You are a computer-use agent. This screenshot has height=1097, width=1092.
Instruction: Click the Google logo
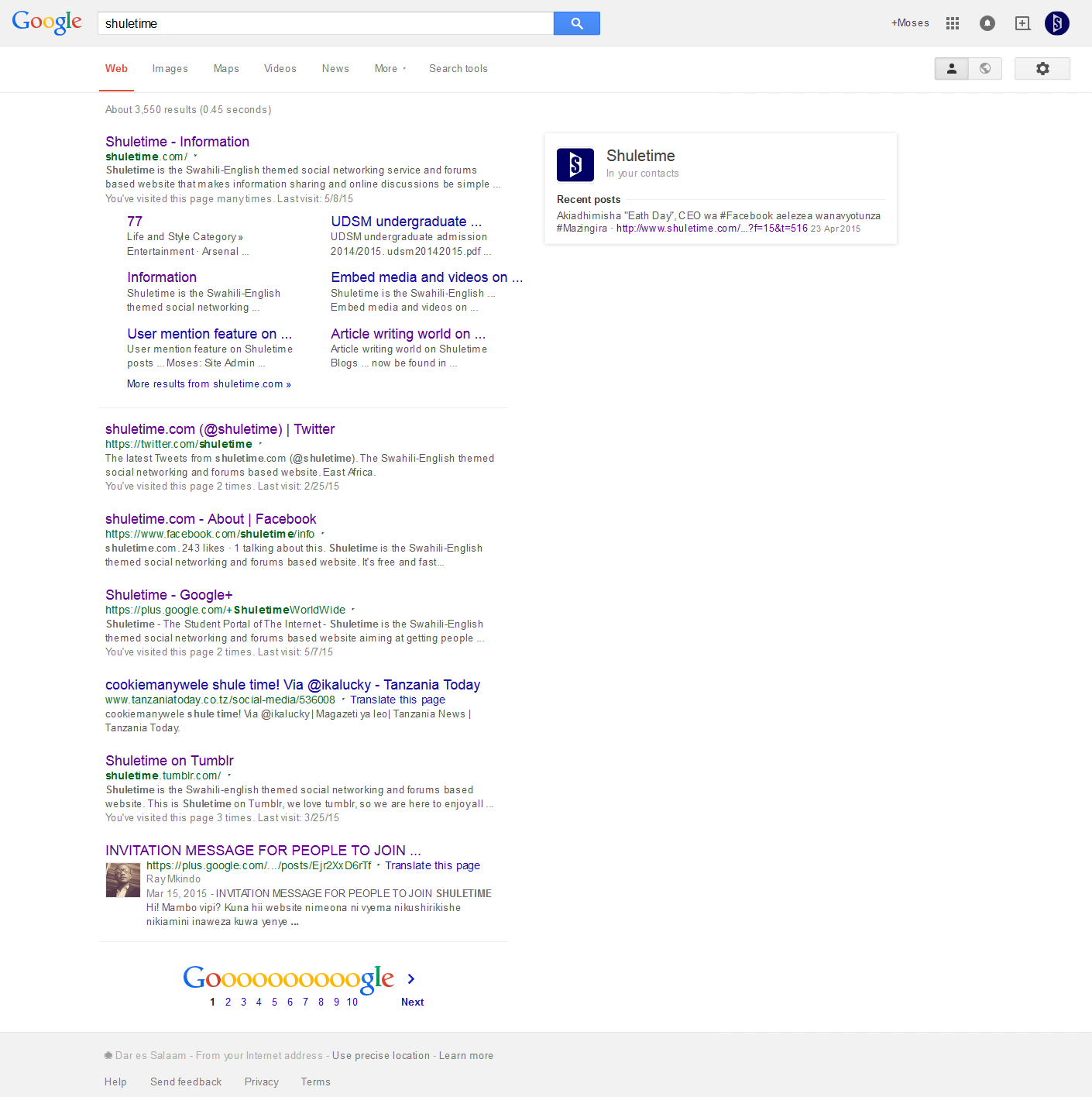46,22
